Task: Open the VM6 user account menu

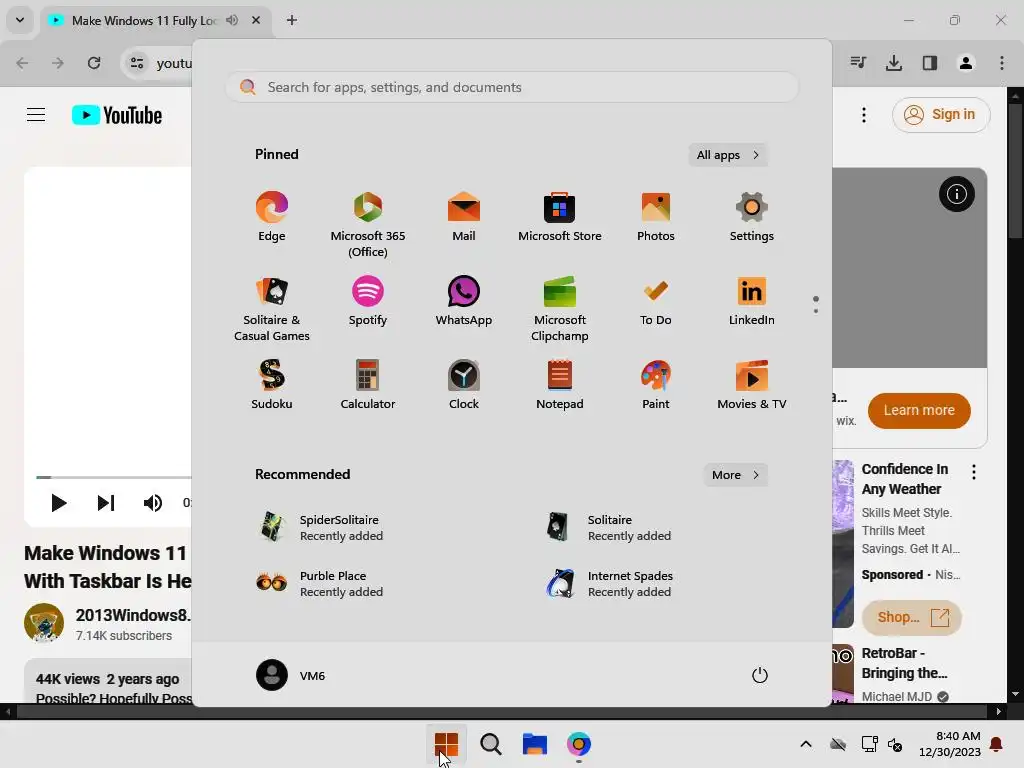Action: click(291, 675)
